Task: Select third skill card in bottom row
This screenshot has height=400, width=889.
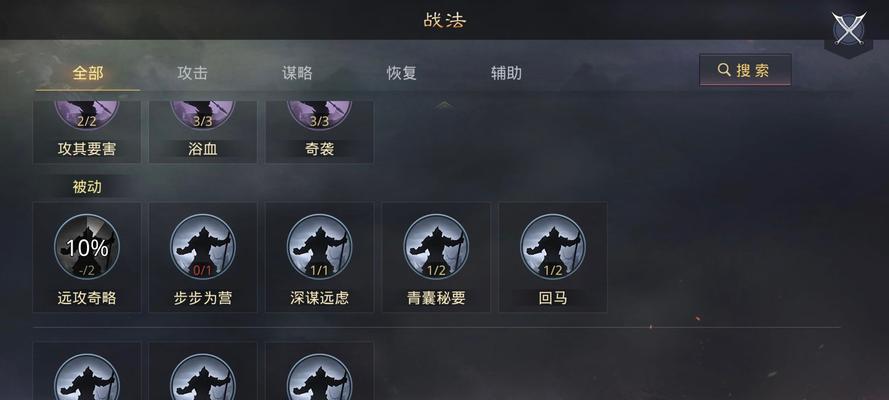Action: point(320,371)
